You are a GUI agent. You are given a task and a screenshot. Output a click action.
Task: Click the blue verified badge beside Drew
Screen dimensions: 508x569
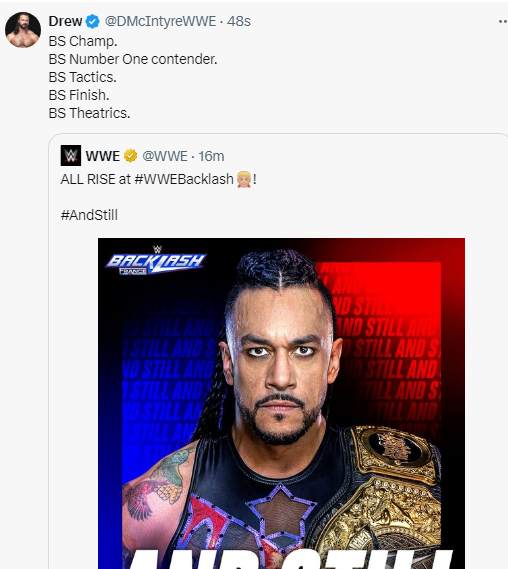[x=93, y=21]
